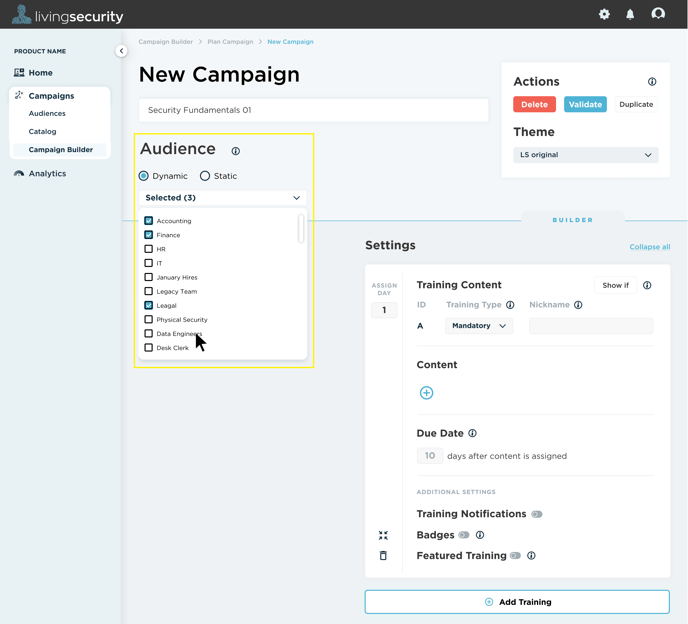The height and width of the screenshot is (624, 688).
Task: Collapse the sidebar with arrow button
Action: pyautogui.click(x=121, y=51)
